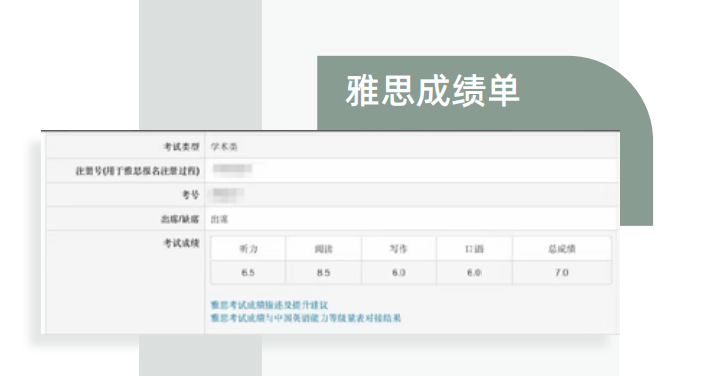Screen dimensions: 709x376
Task: Select the 总成绩 column header
Action: pos(562,249)
